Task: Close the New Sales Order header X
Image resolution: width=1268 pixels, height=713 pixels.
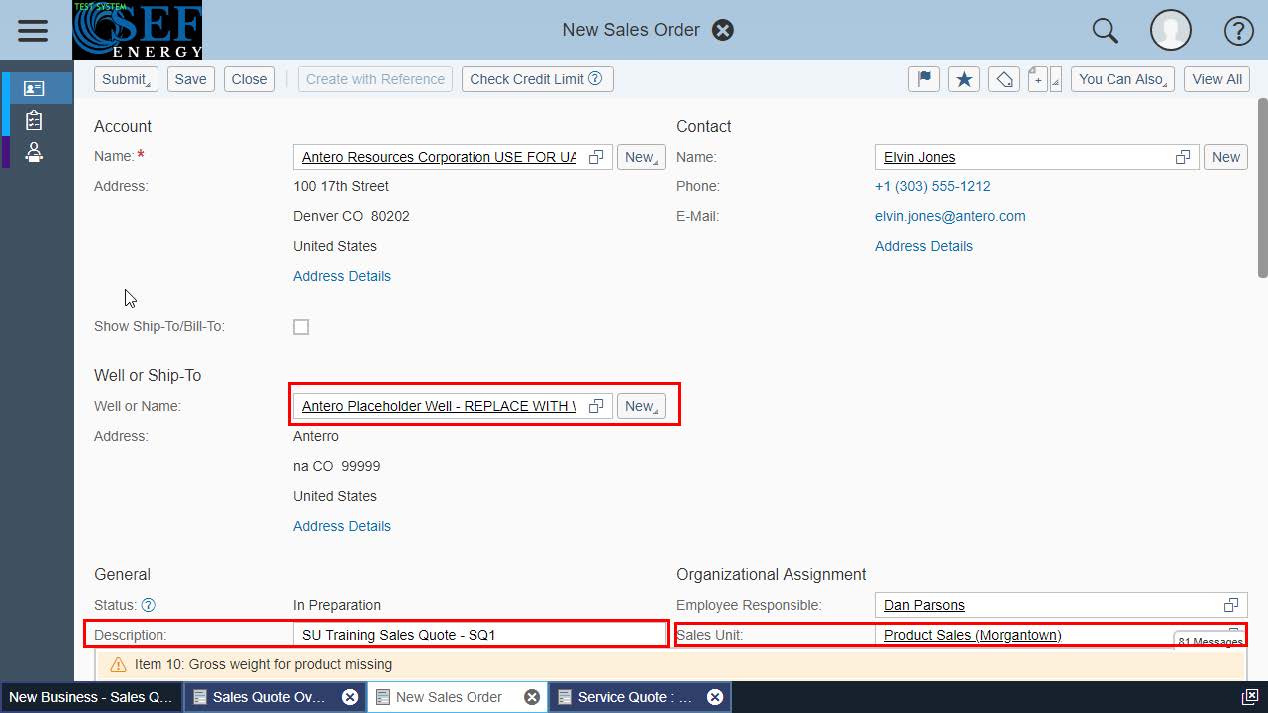Action: (x=723, y=30)
